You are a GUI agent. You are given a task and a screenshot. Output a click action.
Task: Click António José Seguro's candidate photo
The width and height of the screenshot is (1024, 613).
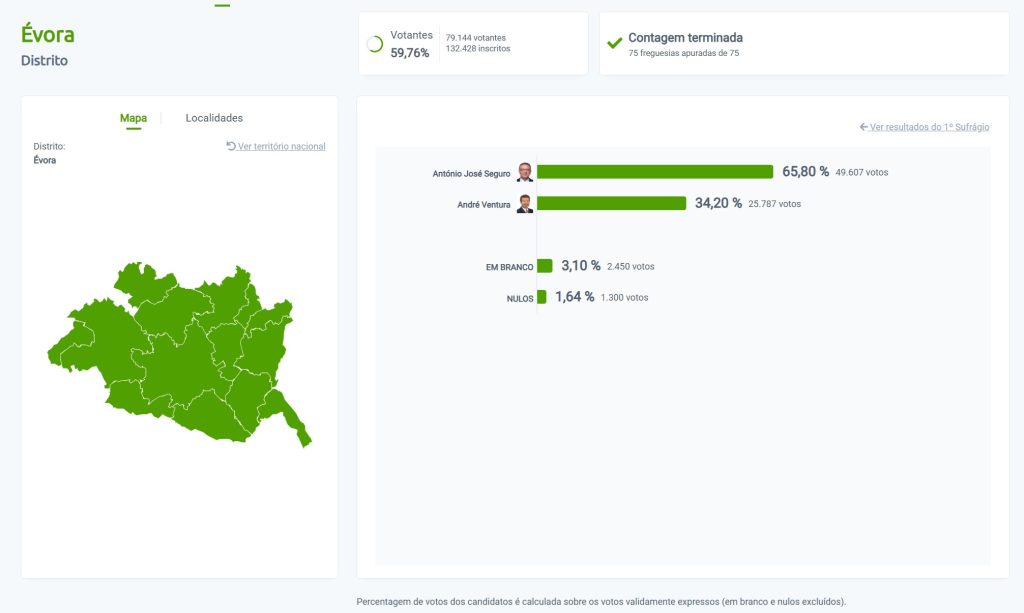(525, 172)
